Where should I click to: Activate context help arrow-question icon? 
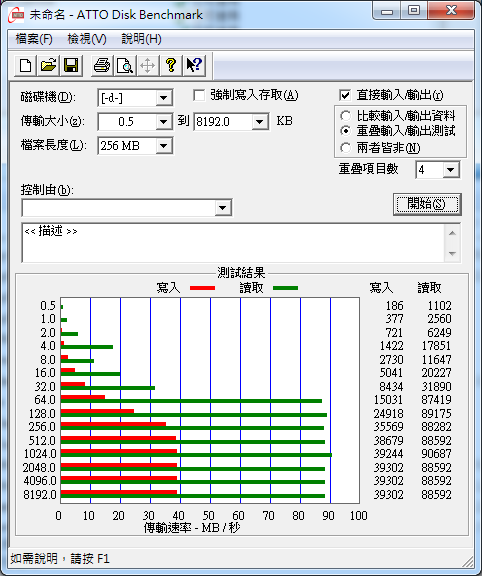(x=194, y=66)
